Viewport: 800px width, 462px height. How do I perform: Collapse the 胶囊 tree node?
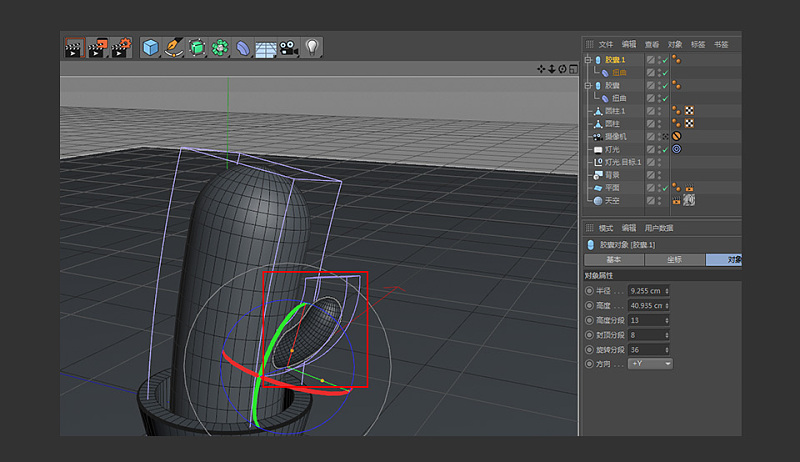click(x=589, y=86)
